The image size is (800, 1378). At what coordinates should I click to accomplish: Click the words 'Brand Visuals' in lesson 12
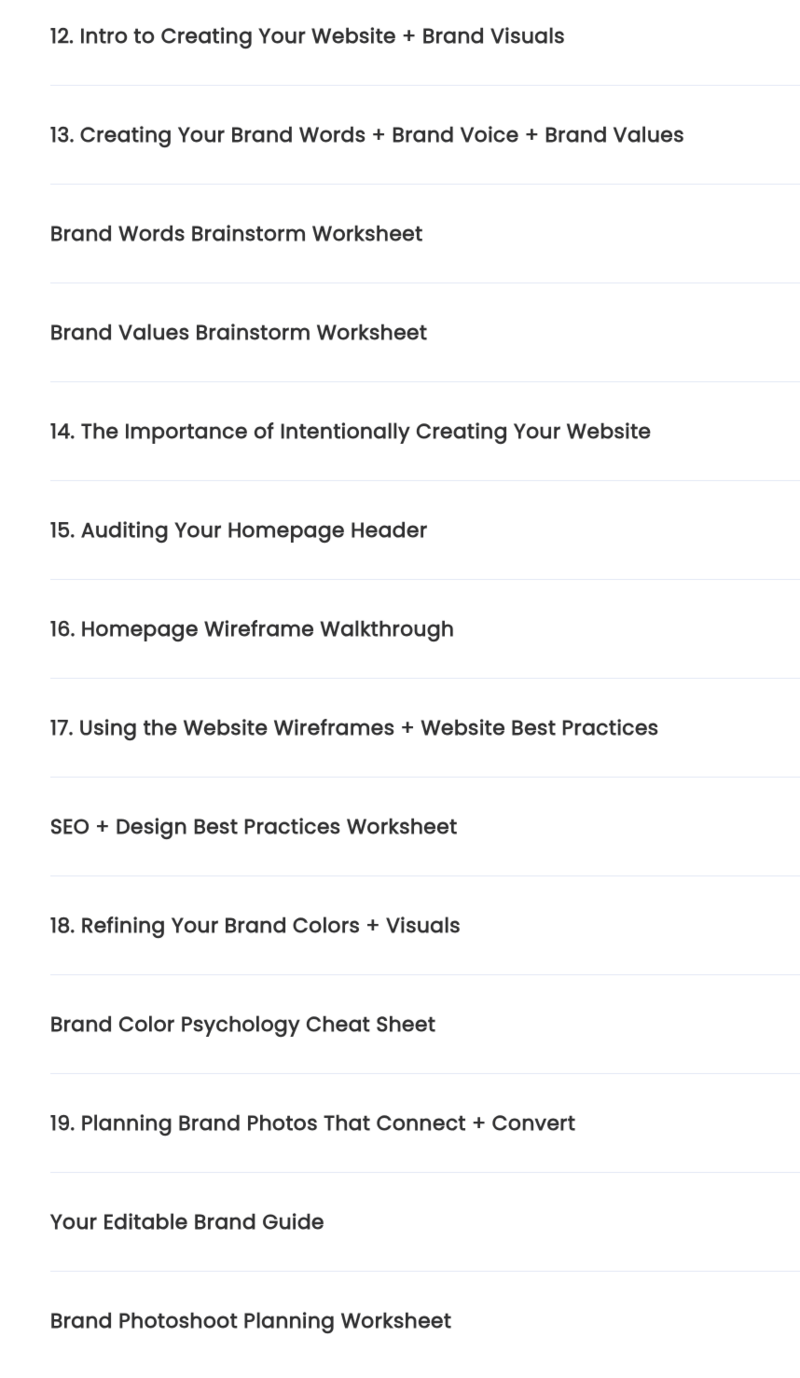[x=493, y=36]
